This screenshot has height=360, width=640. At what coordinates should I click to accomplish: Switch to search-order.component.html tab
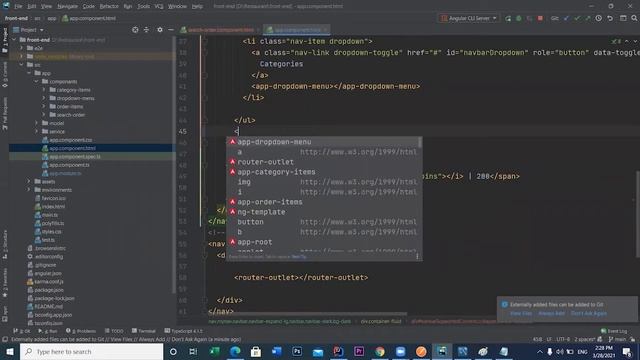coord(220,30)
